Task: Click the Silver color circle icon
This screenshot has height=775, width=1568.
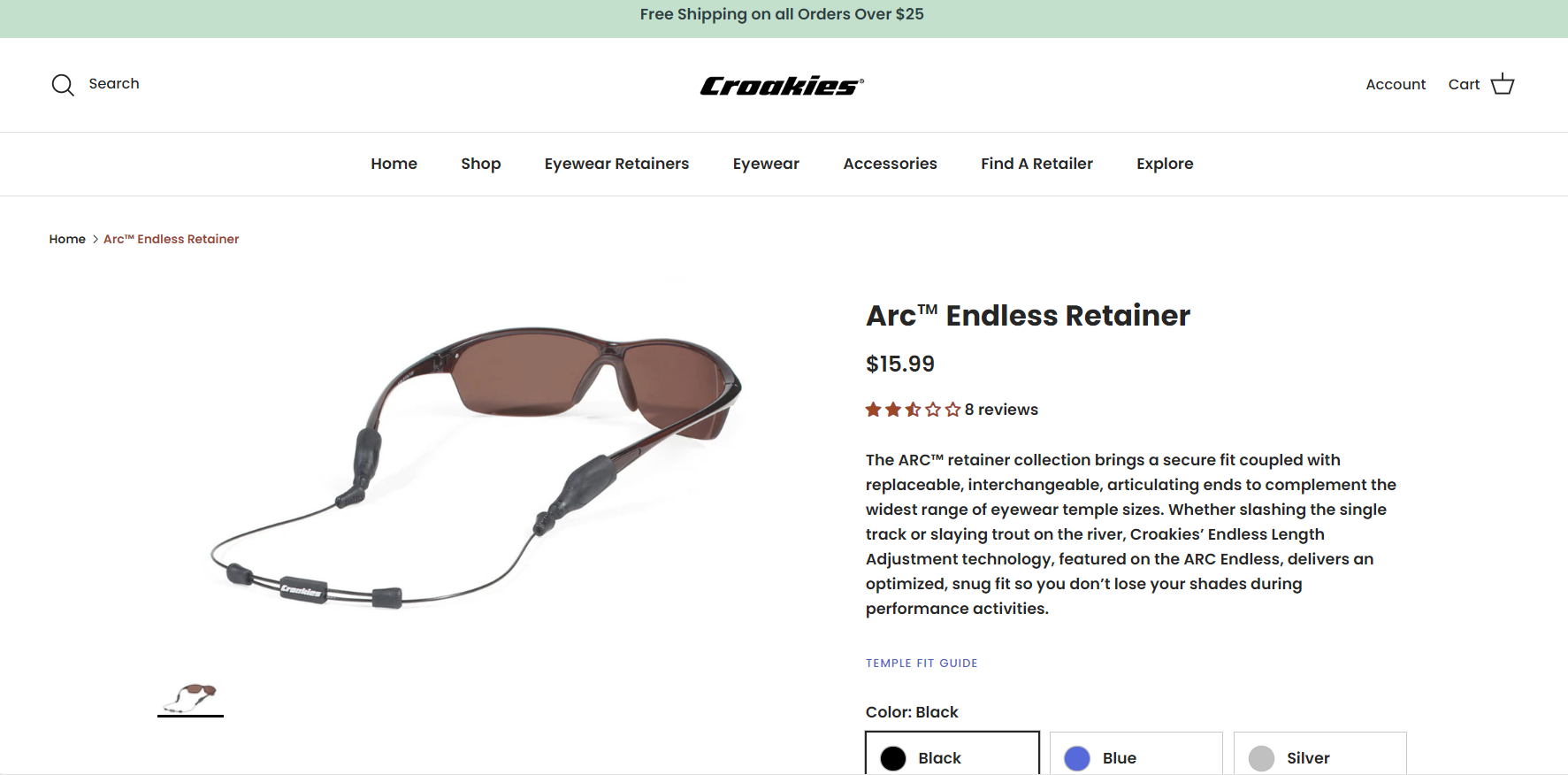Action: pyautogui.click(x=1261, y=758)
